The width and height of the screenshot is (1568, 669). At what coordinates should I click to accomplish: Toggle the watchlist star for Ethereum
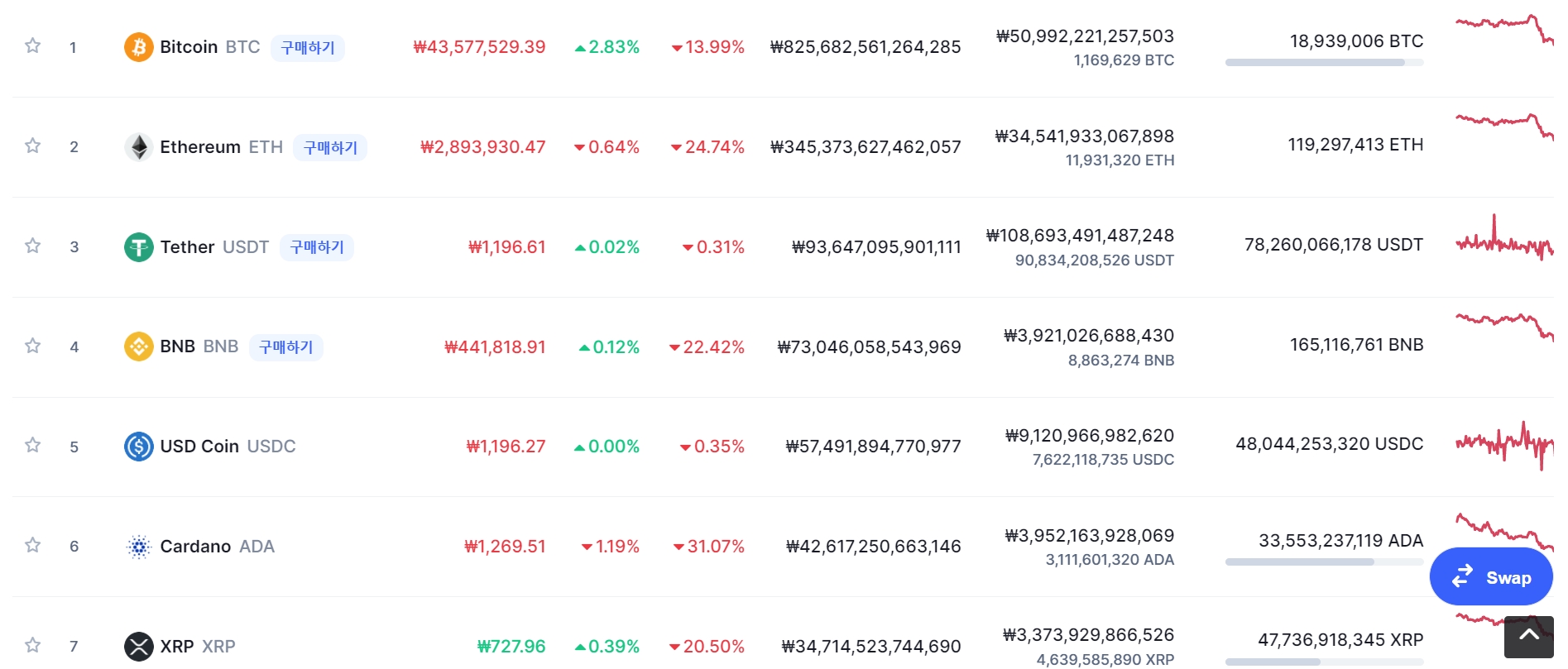click(x=33, y=146)
